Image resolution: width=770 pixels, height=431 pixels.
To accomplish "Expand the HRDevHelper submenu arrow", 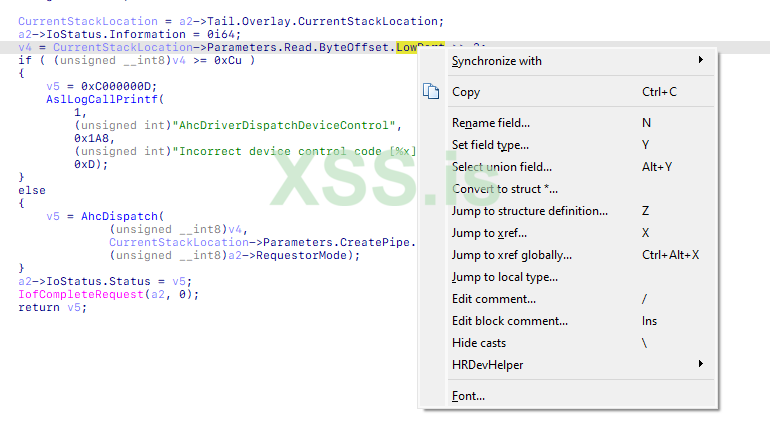I will (x=701, y=365).
